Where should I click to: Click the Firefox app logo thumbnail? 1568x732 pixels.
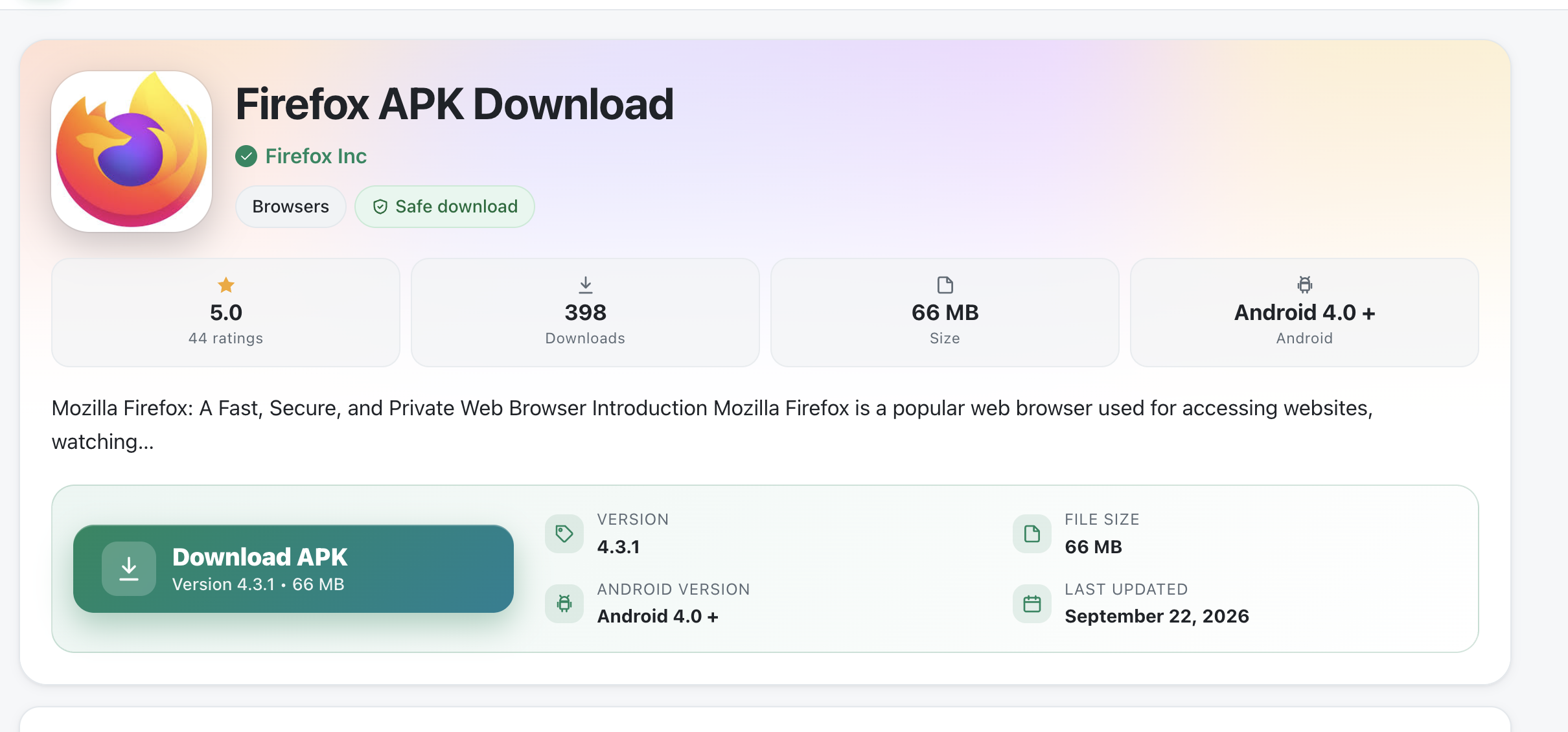point(132,151)
